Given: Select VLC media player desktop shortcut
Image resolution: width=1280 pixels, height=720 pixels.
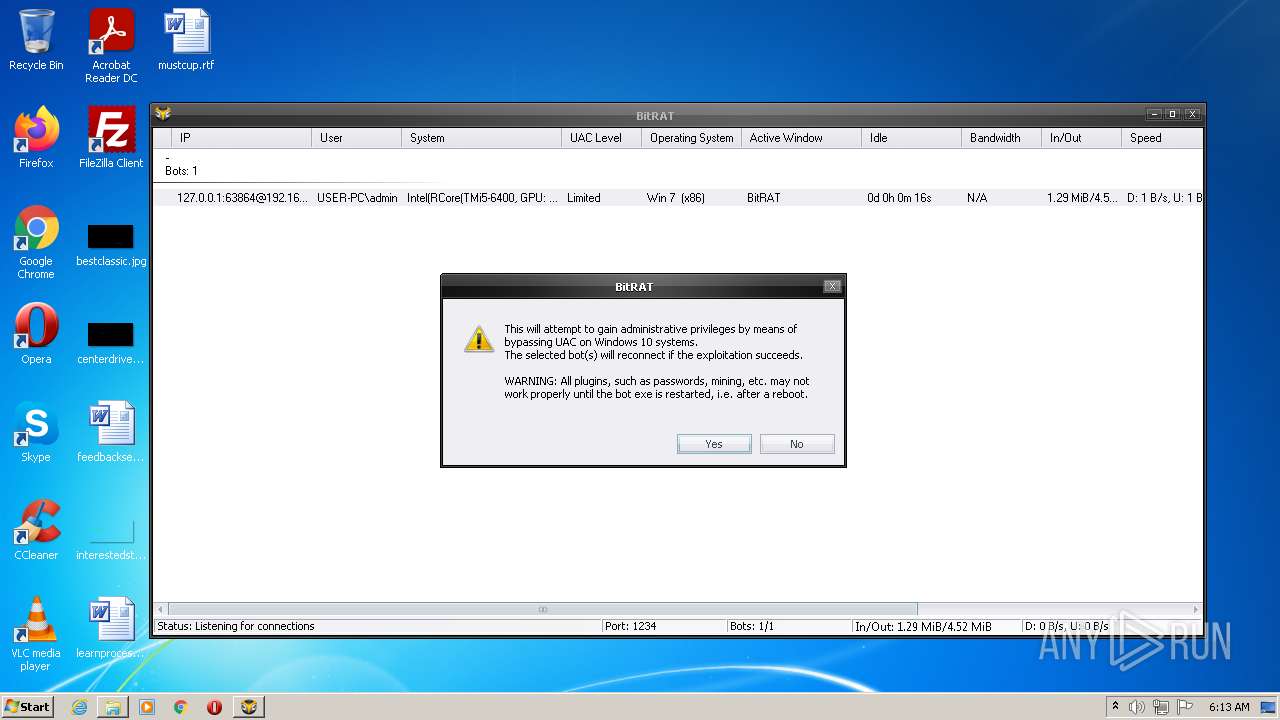Looking at the screenshot, I should (36, 634).
